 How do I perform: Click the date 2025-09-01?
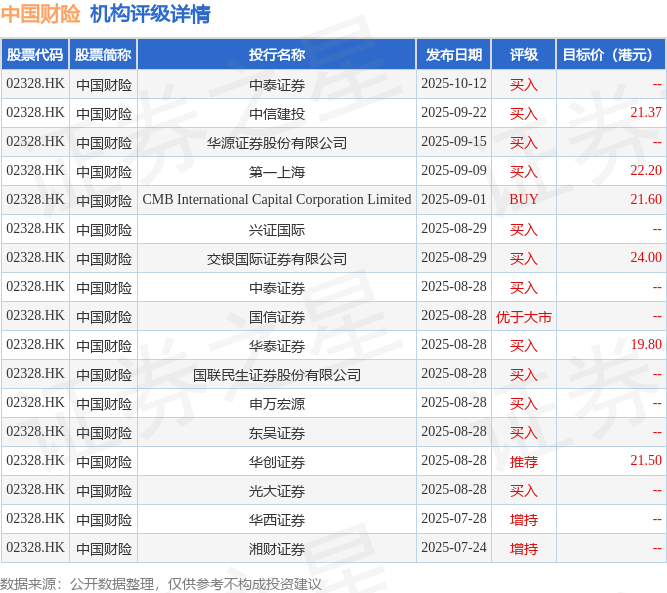[x=453, y=199]
